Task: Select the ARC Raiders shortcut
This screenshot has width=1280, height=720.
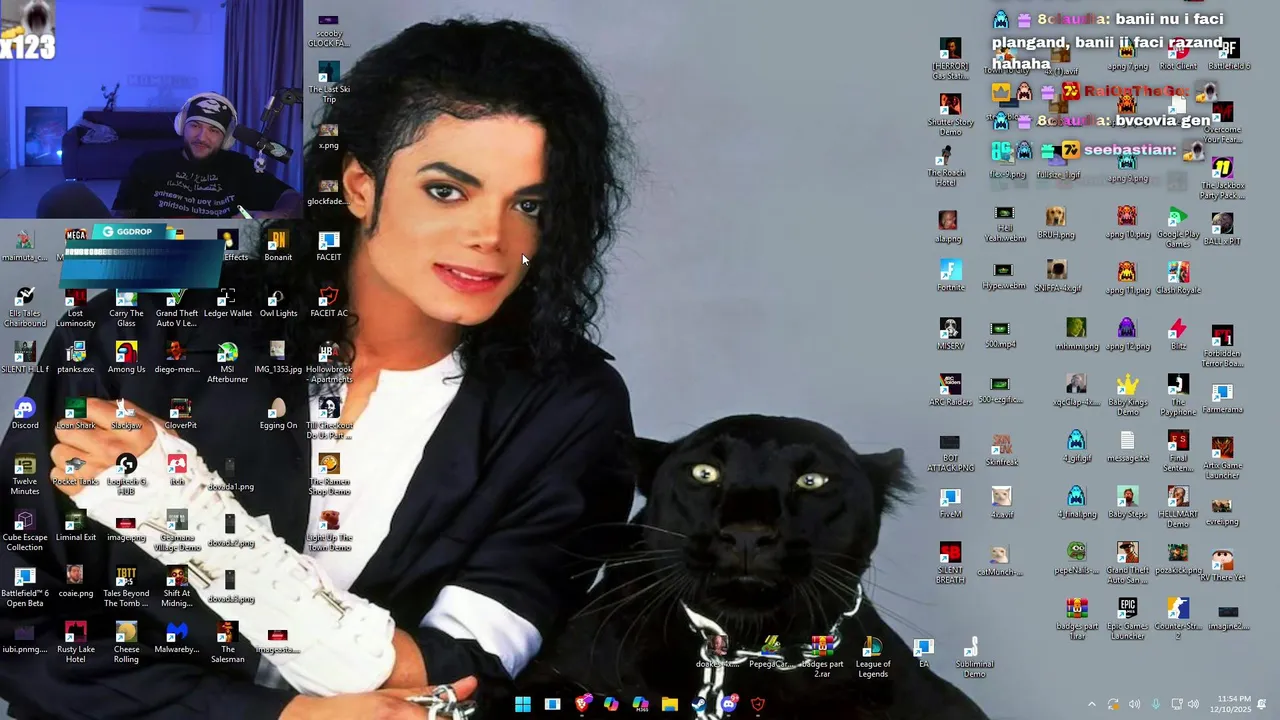Action: tap(950, 390)
